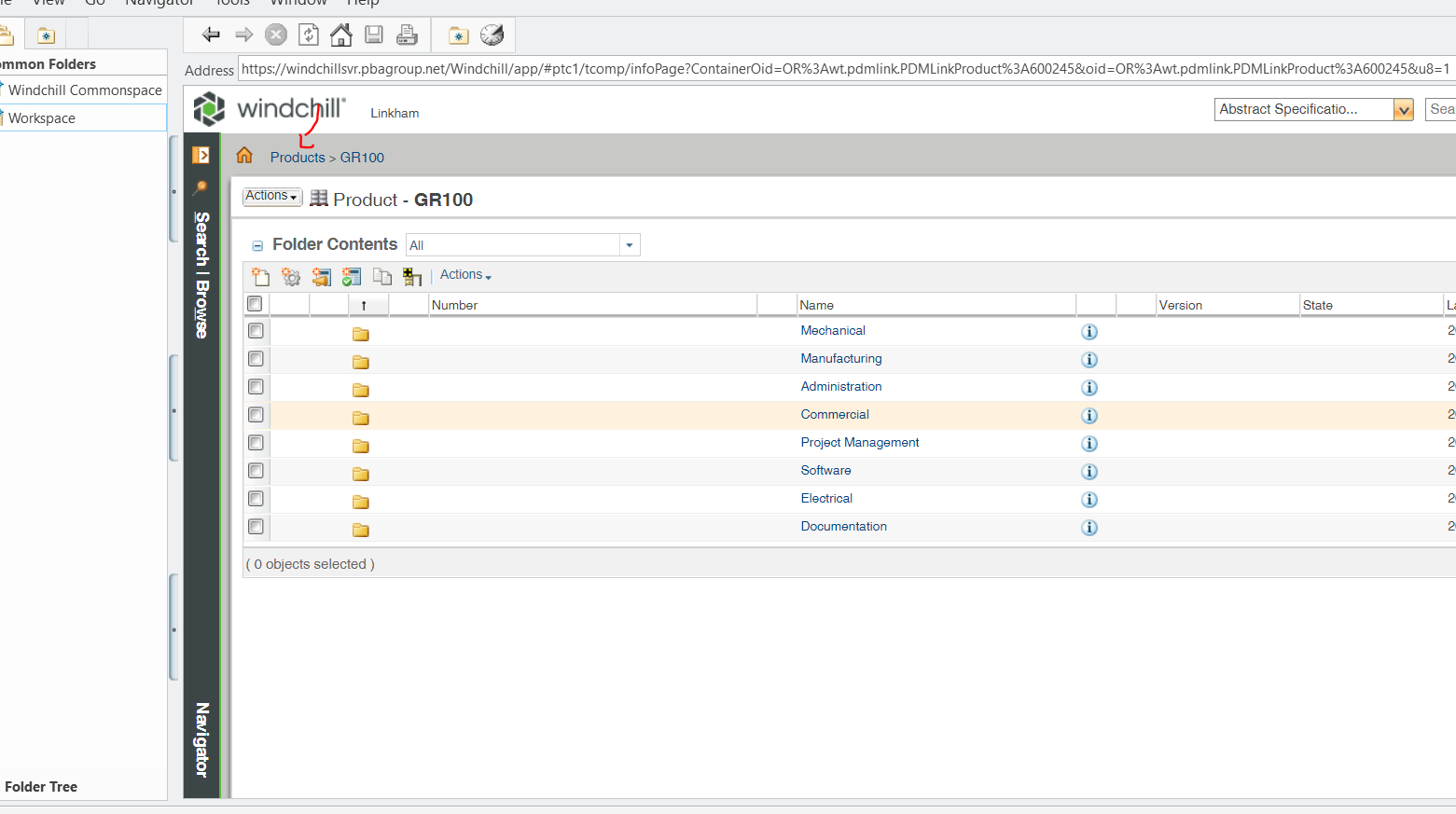1456x814 pixels.
Task: Click the New Part gear icon
Action: click(291, 277)
